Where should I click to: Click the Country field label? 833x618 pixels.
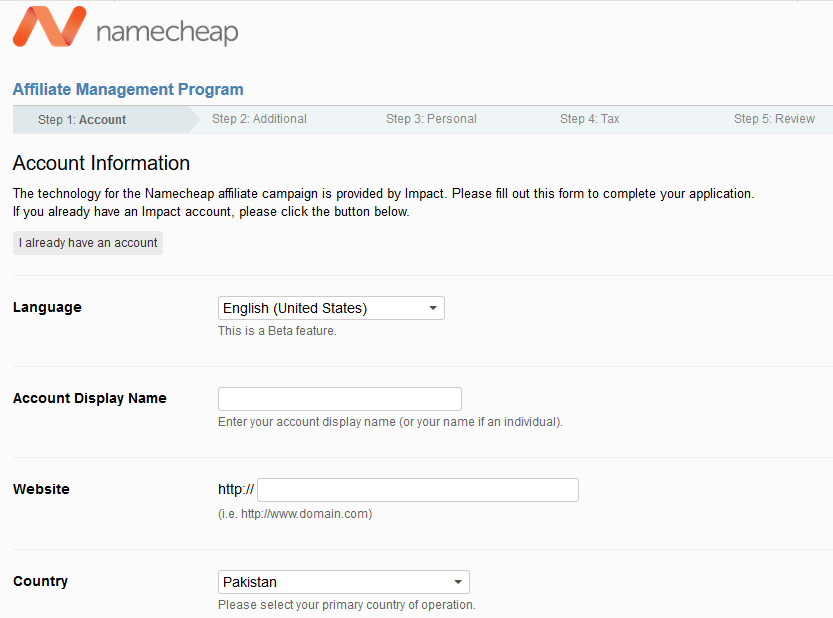click(40, 581)
